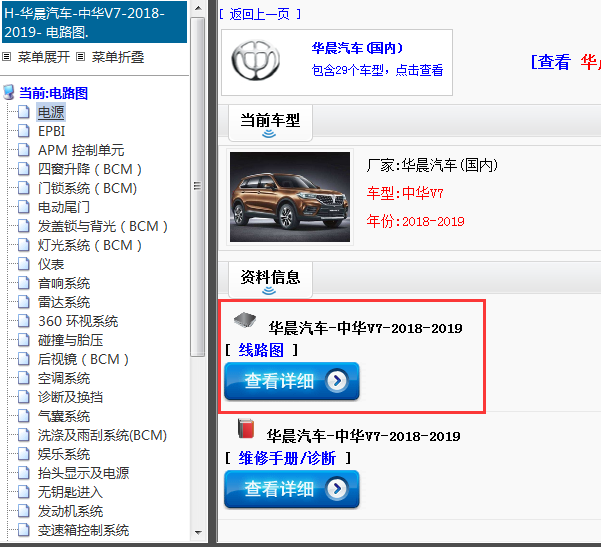Select 空调系统 entry
The height and width of the screenshot is (547, 601).
[64, 378]
